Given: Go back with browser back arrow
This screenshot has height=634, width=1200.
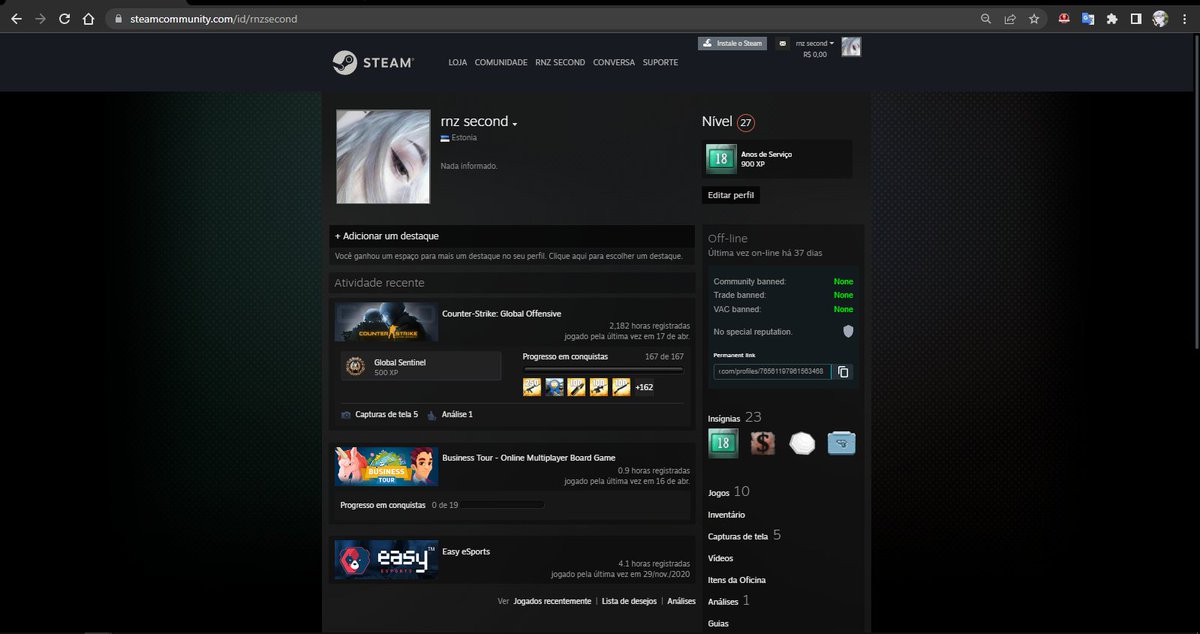Looking at the screenshot, I should pyautogui.click(x=15, y=18).
